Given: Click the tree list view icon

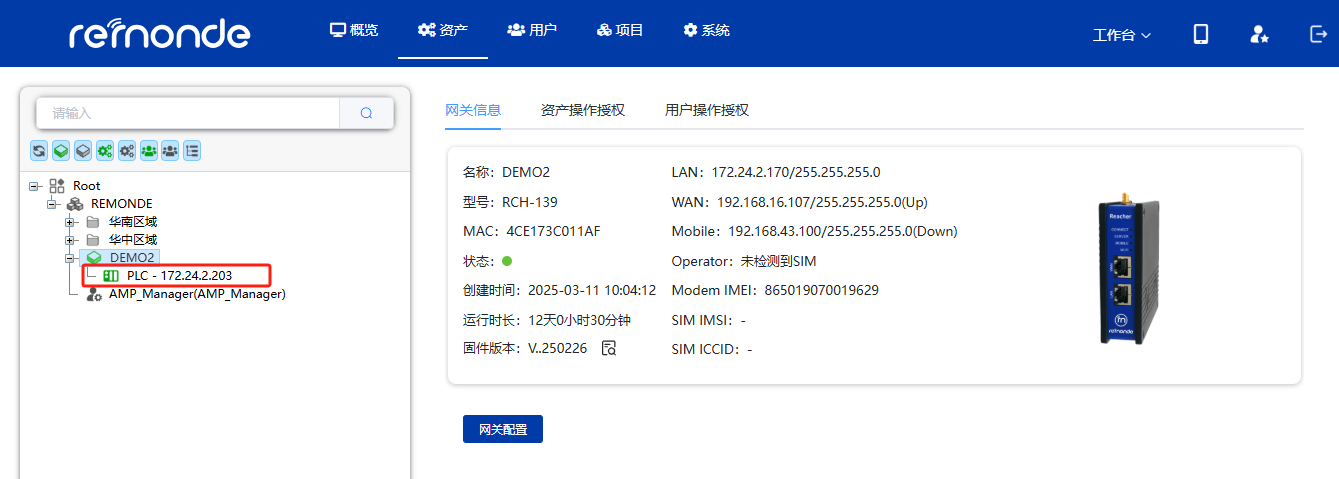Looking at the screenshot, I should pyautogui.click(x=192, y=150).
